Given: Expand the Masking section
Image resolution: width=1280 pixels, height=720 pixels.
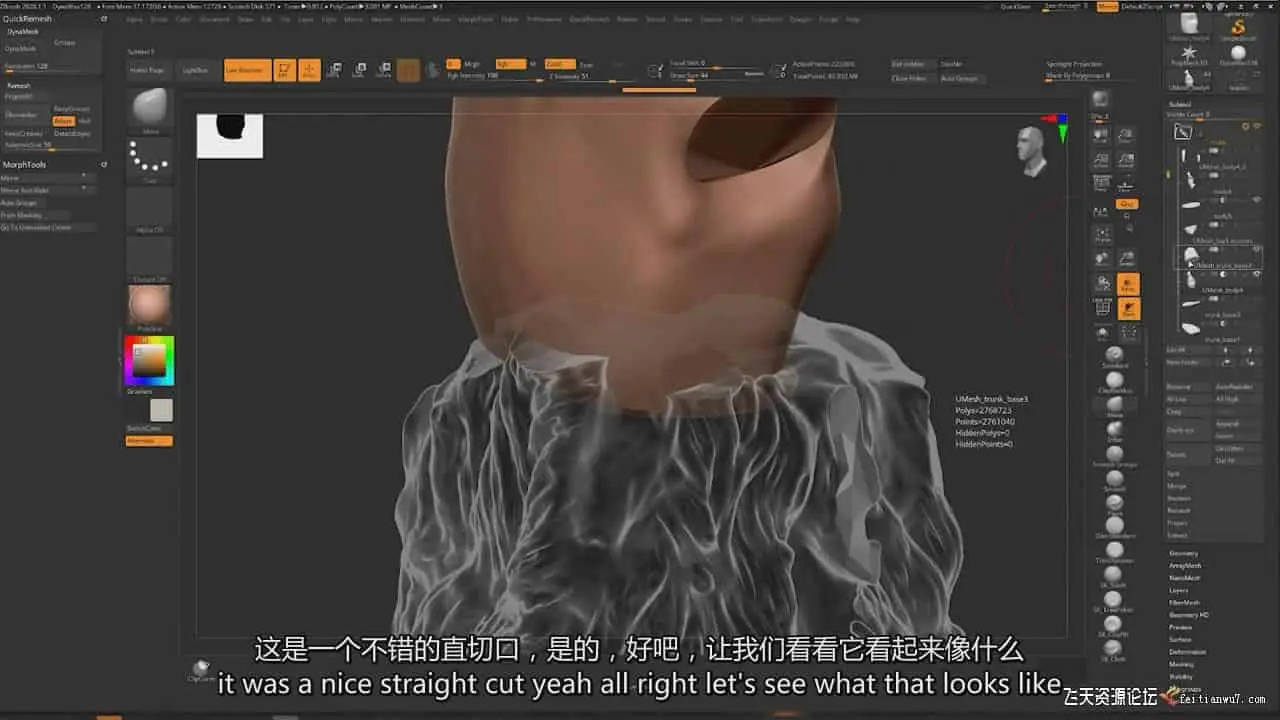Looking at the screenshot, I should pos(1182,664).
